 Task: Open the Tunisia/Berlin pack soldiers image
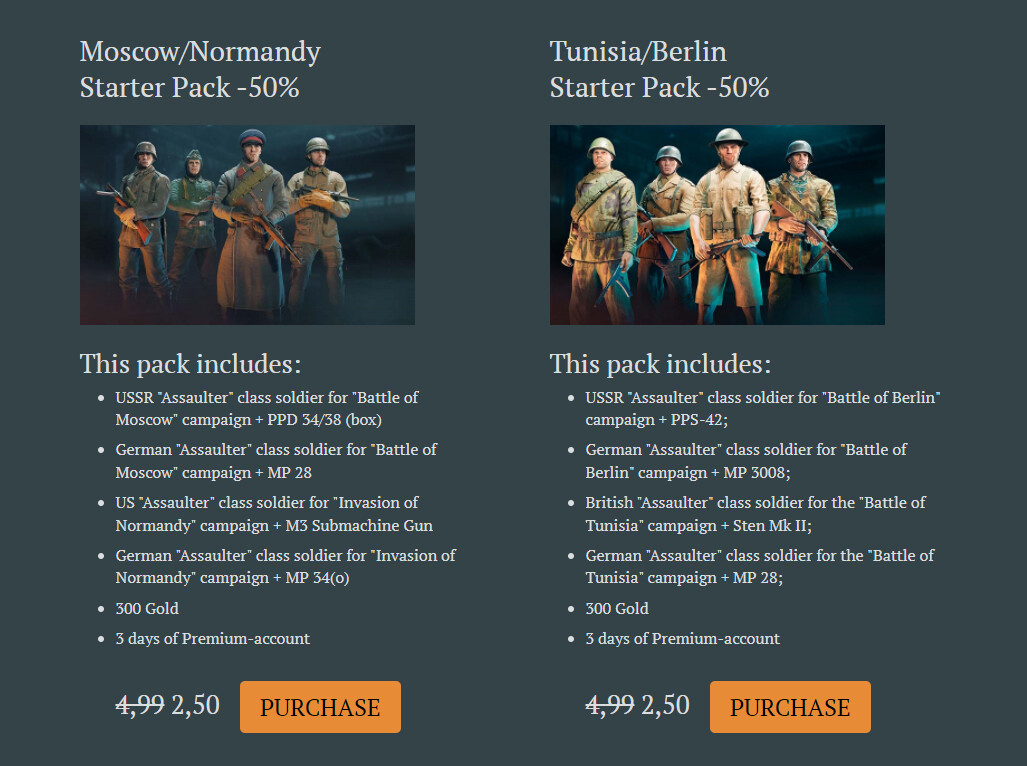tap(717, 225)
